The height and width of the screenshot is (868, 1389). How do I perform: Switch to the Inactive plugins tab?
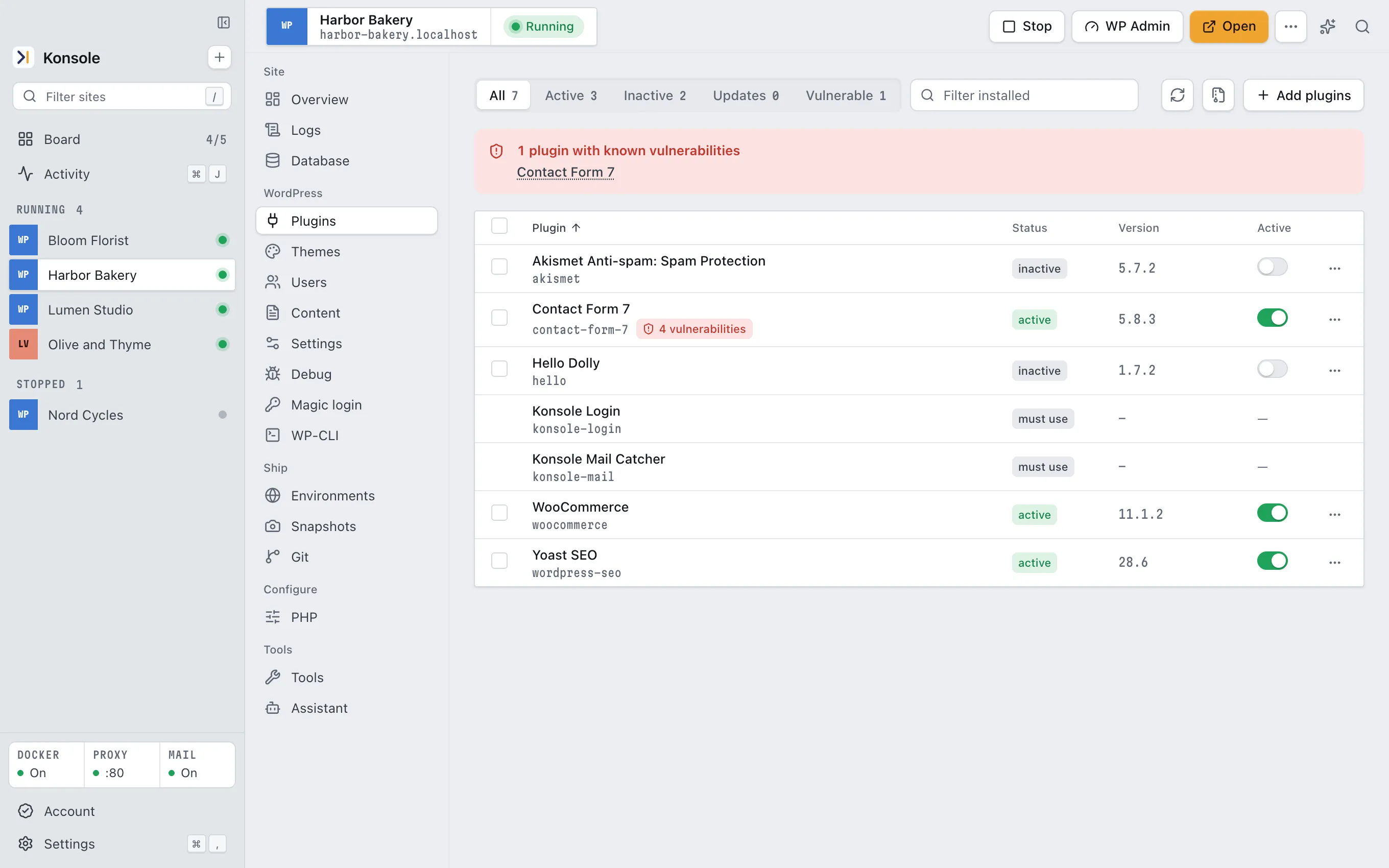(x=654, y=95)
